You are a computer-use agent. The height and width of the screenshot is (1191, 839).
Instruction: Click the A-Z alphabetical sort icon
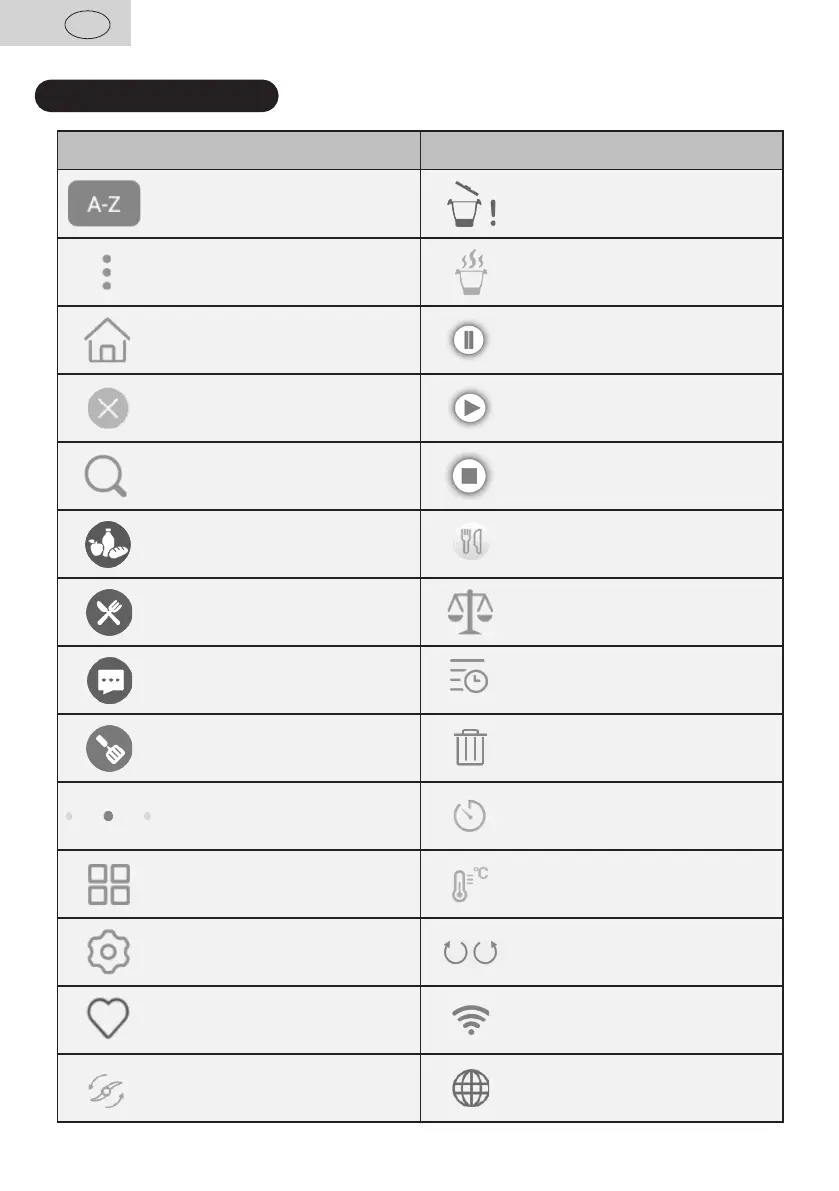tap(104, 204)
